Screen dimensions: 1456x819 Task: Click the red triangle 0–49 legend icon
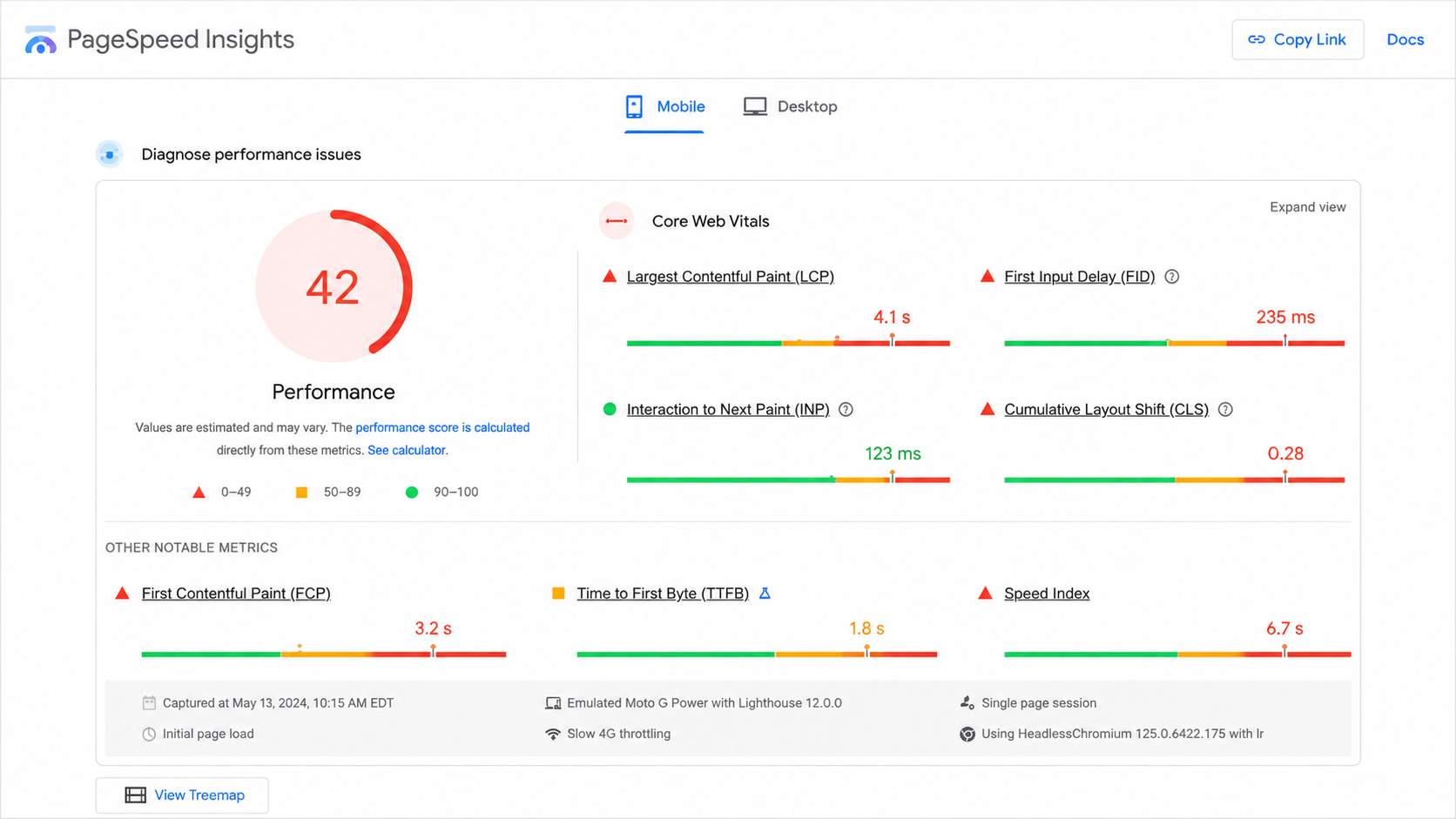tap(199, 493)
